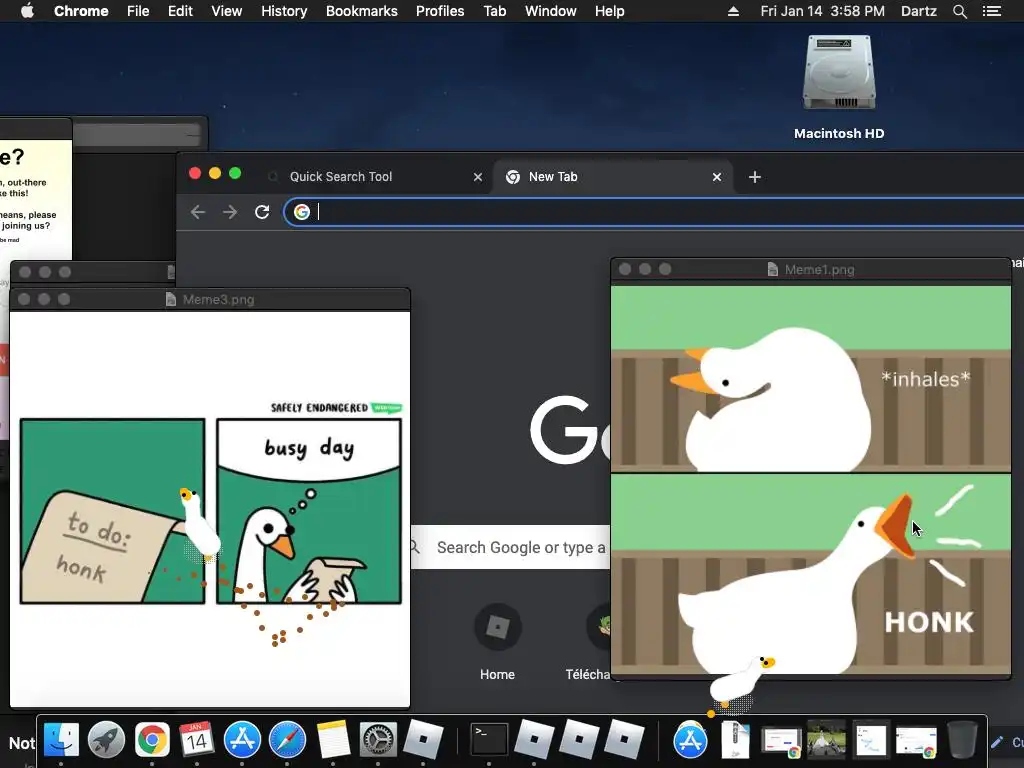Open the Apple menu
The width and height of the screenshot is (1024, 768).
27,11
